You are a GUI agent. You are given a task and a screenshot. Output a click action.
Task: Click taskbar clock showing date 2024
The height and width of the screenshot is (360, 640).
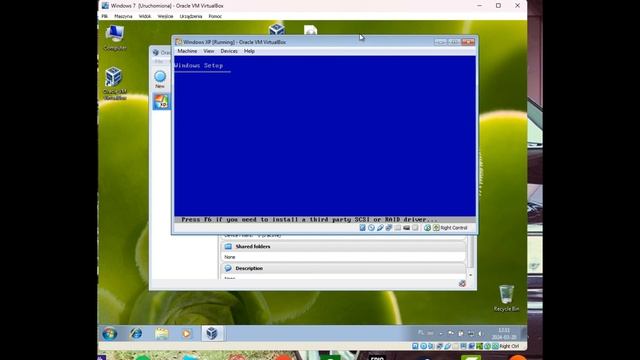click(504, 333)
